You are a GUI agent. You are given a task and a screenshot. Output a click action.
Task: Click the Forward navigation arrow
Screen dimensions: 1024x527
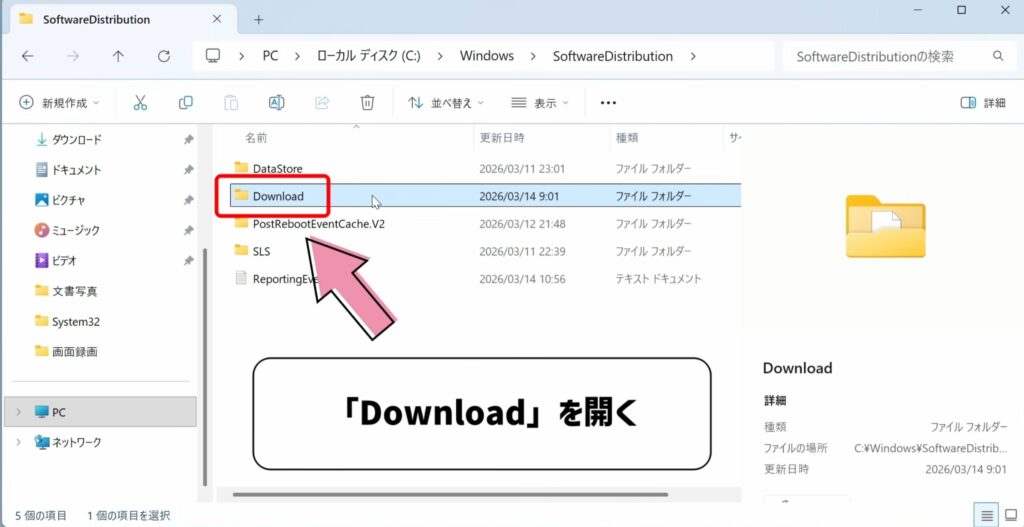click(72, 56)
